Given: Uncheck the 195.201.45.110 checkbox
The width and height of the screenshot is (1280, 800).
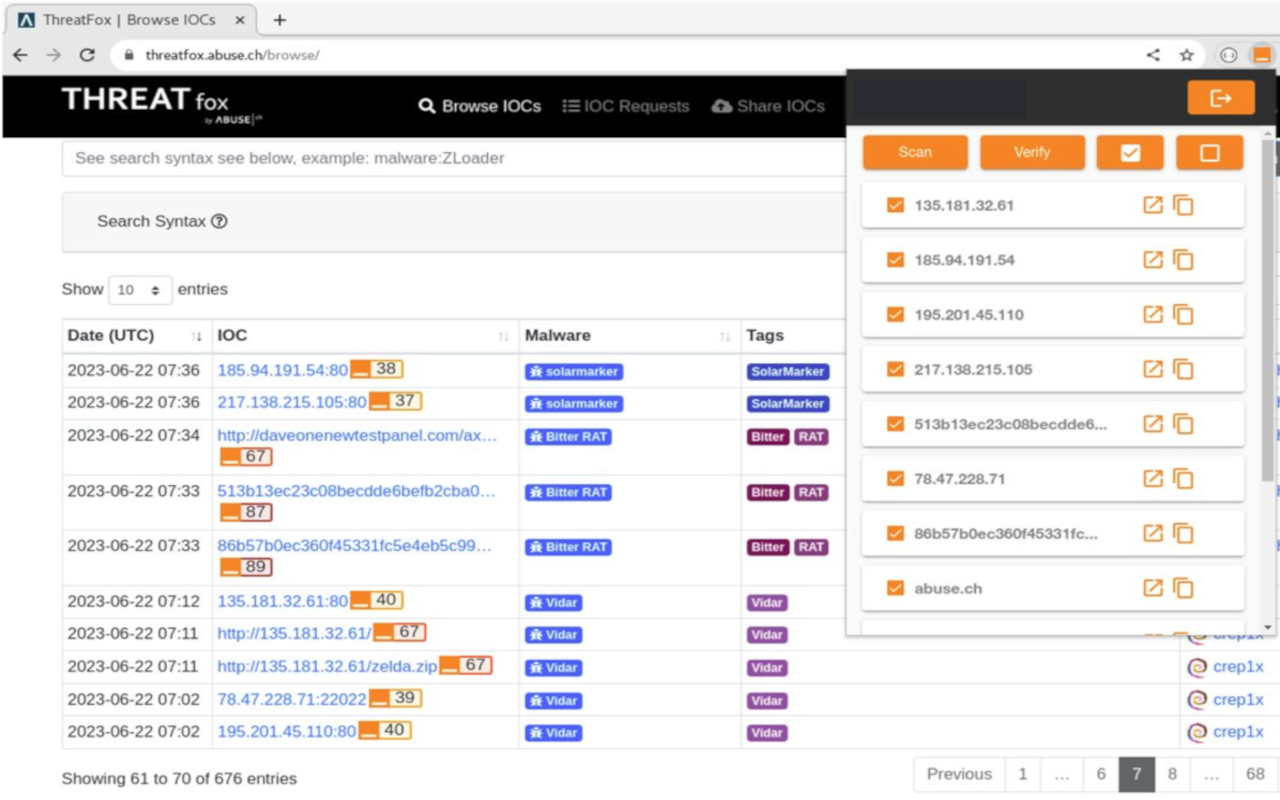Looking at the screenshot, I should 895,315.
